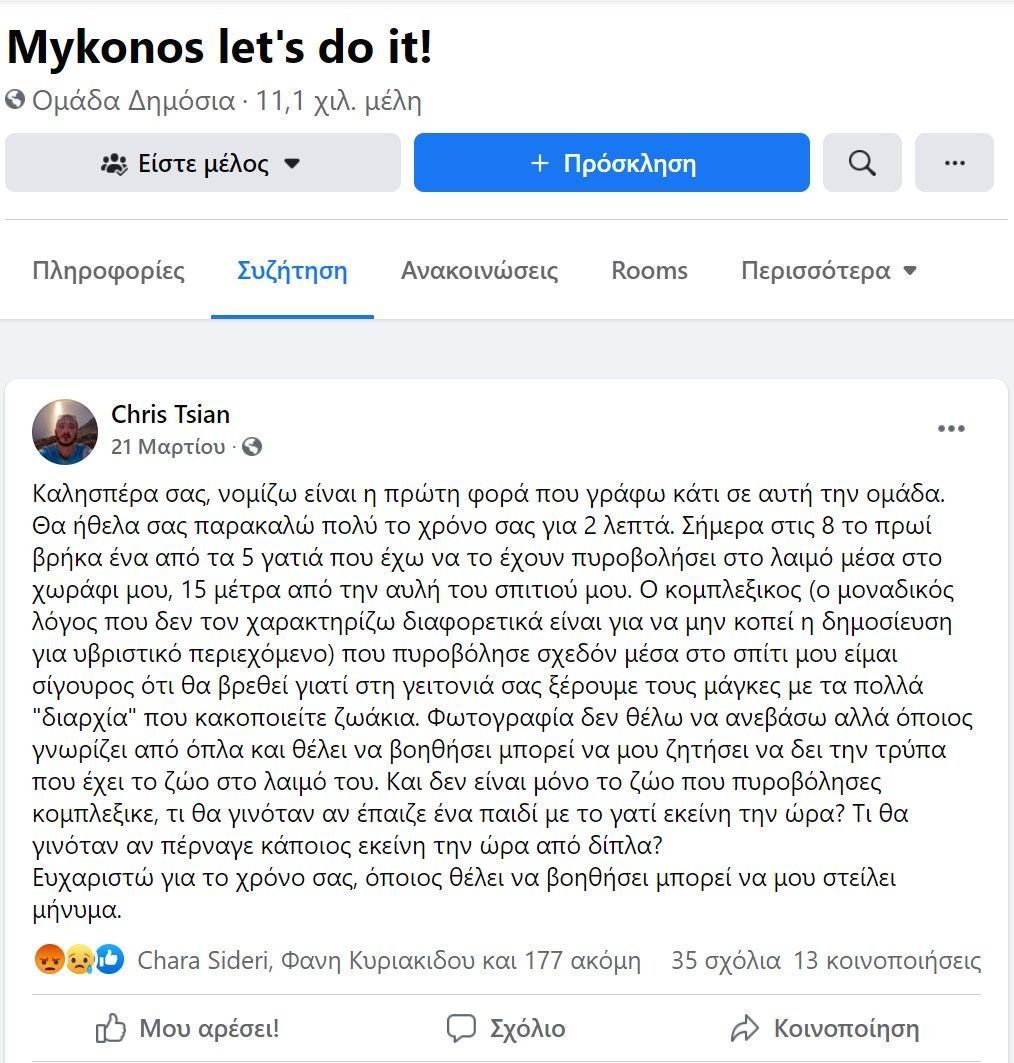Click the blue like reaction icon

point(109,959)
